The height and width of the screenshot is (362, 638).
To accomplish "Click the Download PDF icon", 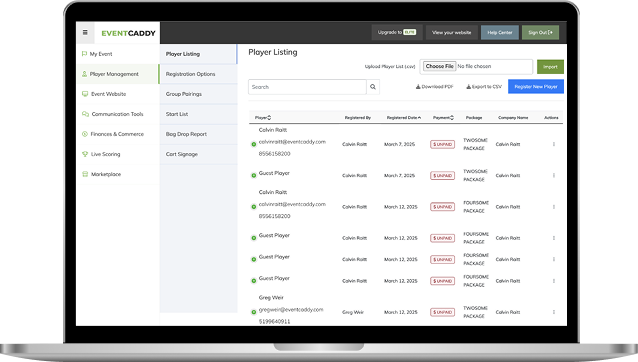I will click(418, 87).
